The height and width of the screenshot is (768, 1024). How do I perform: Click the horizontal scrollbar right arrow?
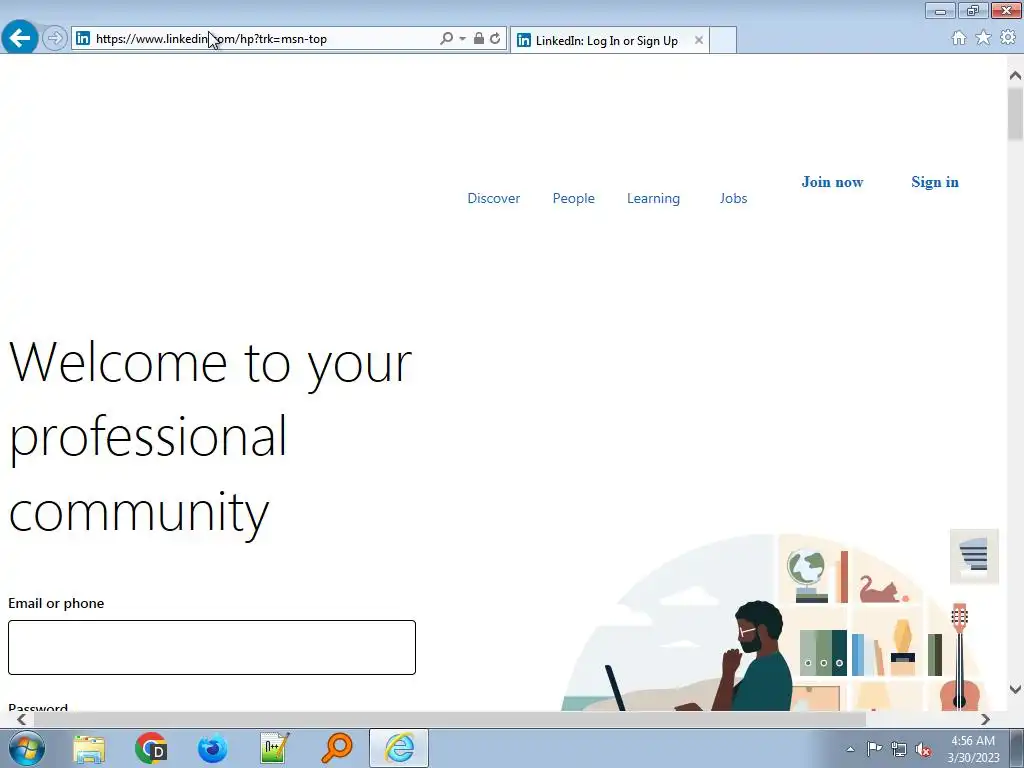tap(985, 719)
